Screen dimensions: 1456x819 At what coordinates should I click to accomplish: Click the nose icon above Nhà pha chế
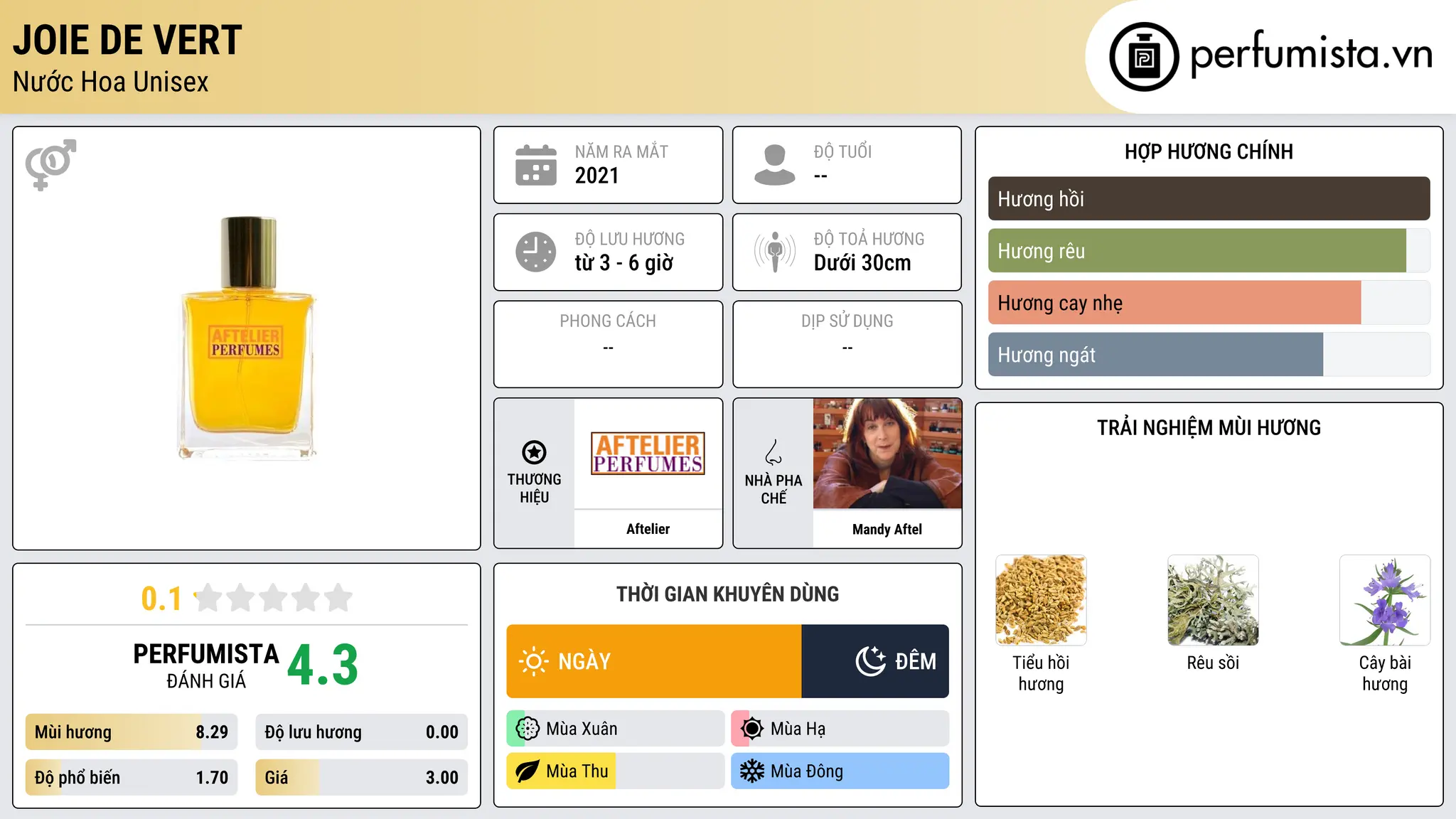pyautogui.click(x=773, y=452)
